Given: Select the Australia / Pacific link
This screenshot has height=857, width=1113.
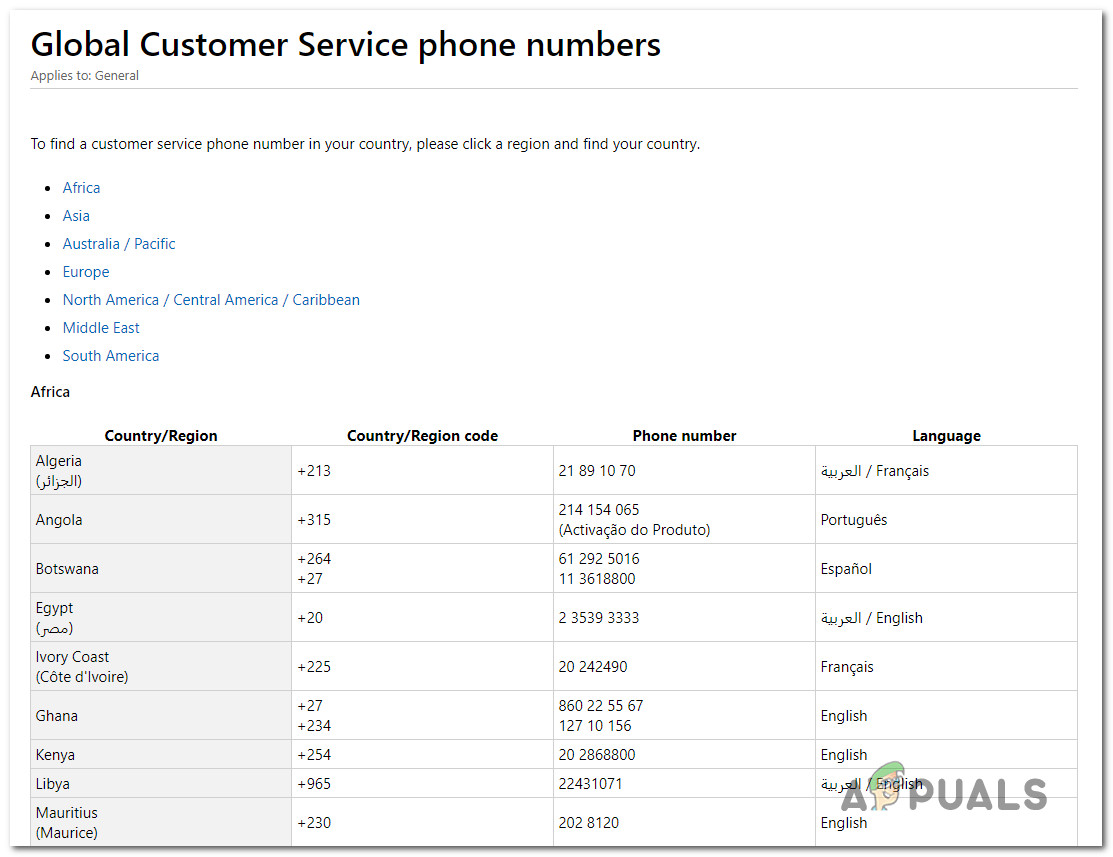Looking at the screenshot, I should 119,244.
